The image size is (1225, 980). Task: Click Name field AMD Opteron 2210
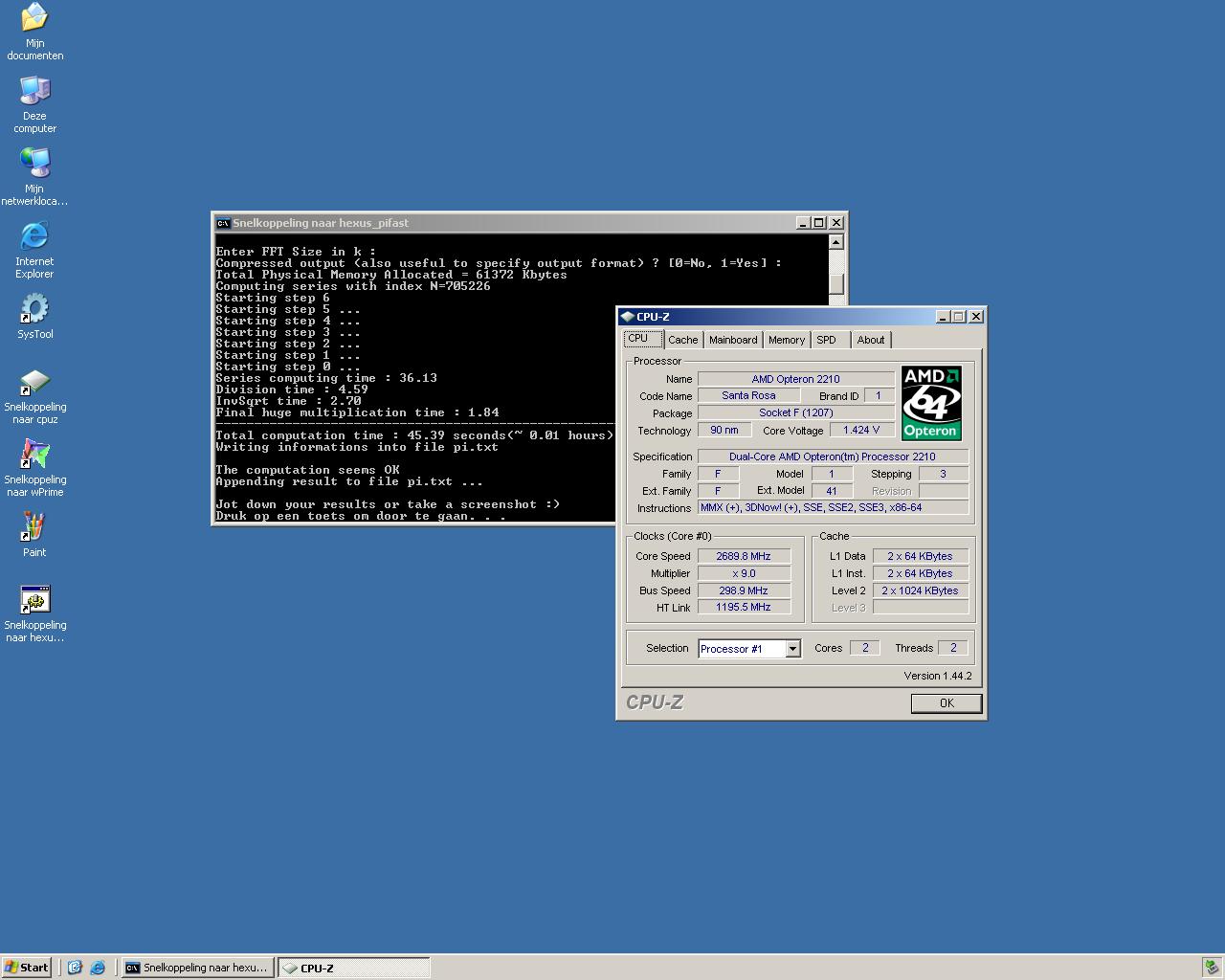[796, 379]
